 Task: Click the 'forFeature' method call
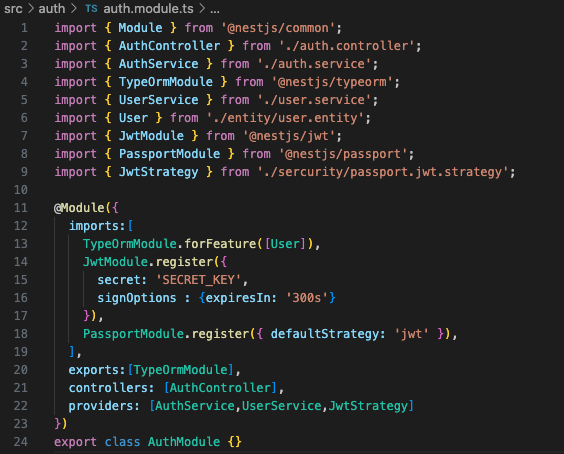click(x=220, y=244)
